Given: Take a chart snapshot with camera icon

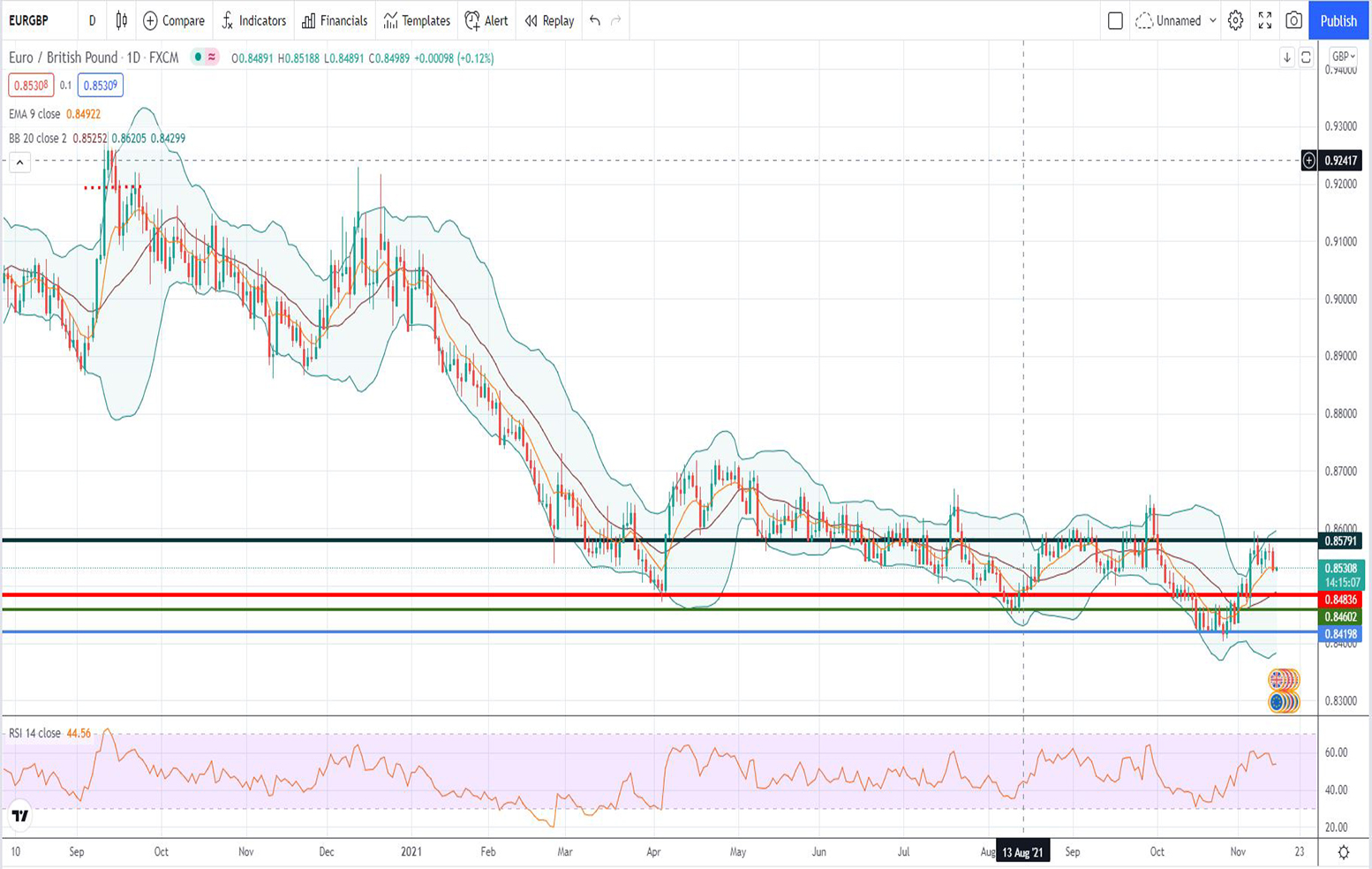Looking at the screenshot, I should coord(1293,20).
